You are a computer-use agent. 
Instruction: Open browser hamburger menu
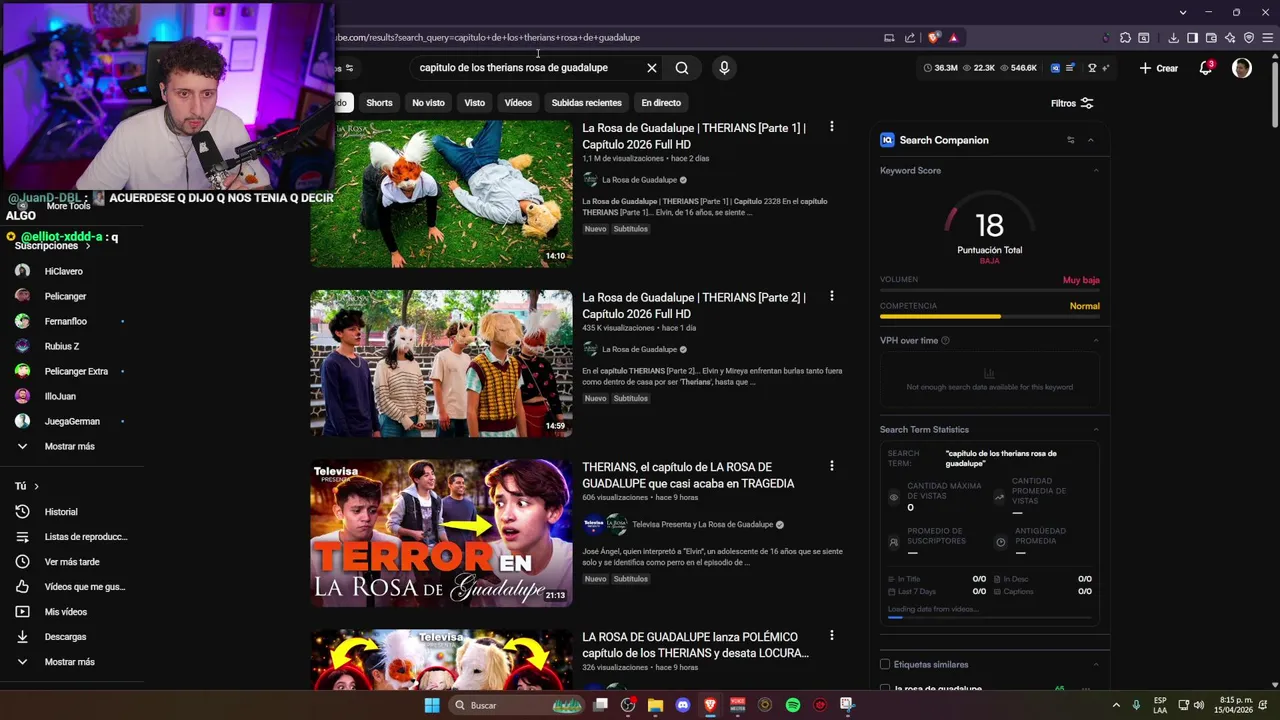pyautogui.click(x=1268, y=38)
